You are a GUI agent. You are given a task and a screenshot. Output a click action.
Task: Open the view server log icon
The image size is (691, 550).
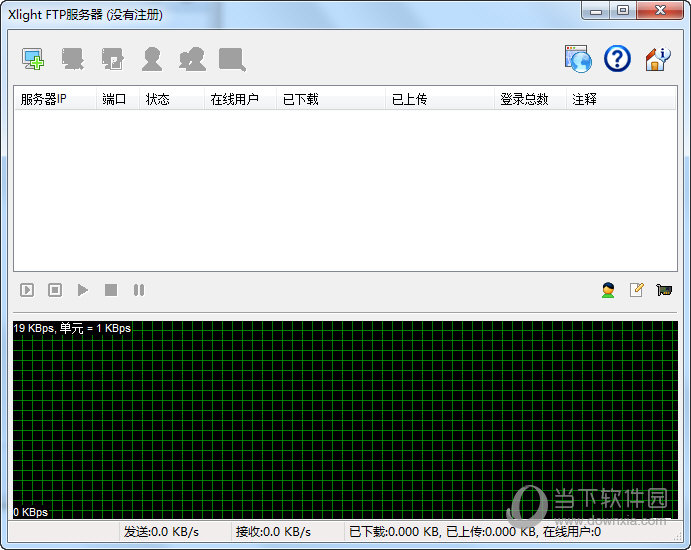(x=232, y=59)
